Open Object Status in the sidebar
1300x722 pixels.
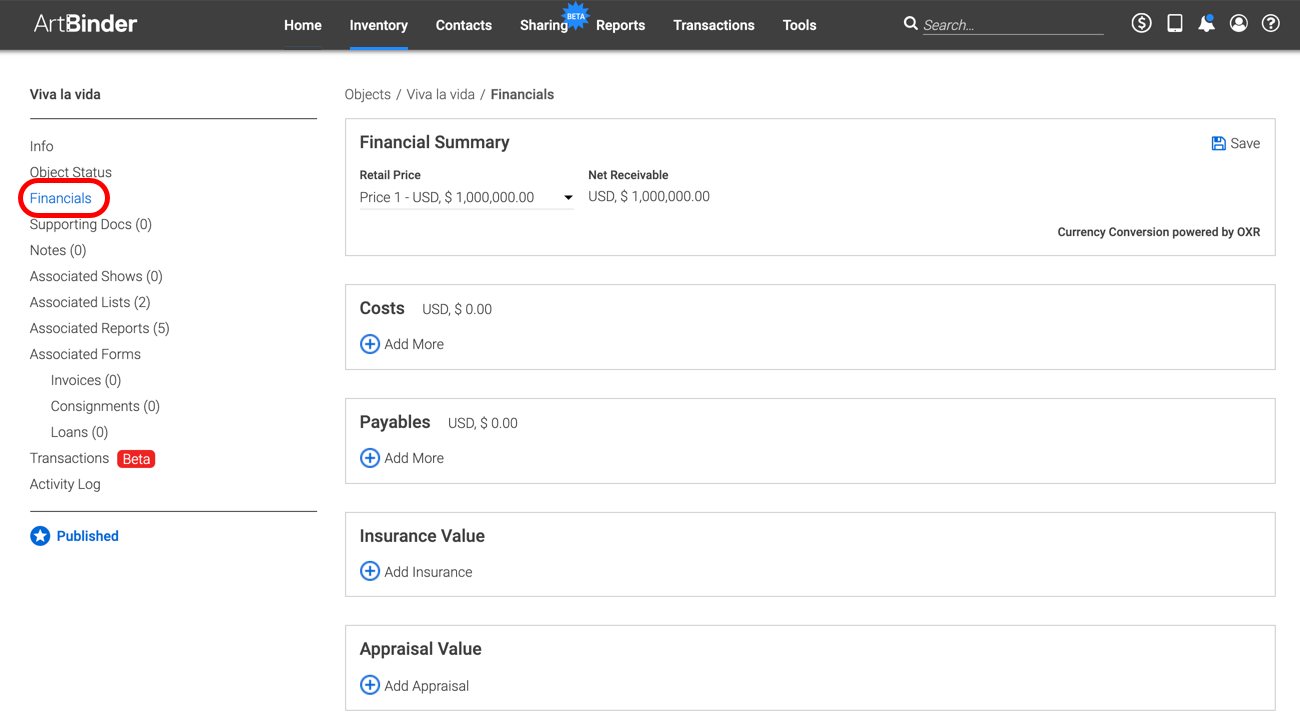click(x=71, y=172)
